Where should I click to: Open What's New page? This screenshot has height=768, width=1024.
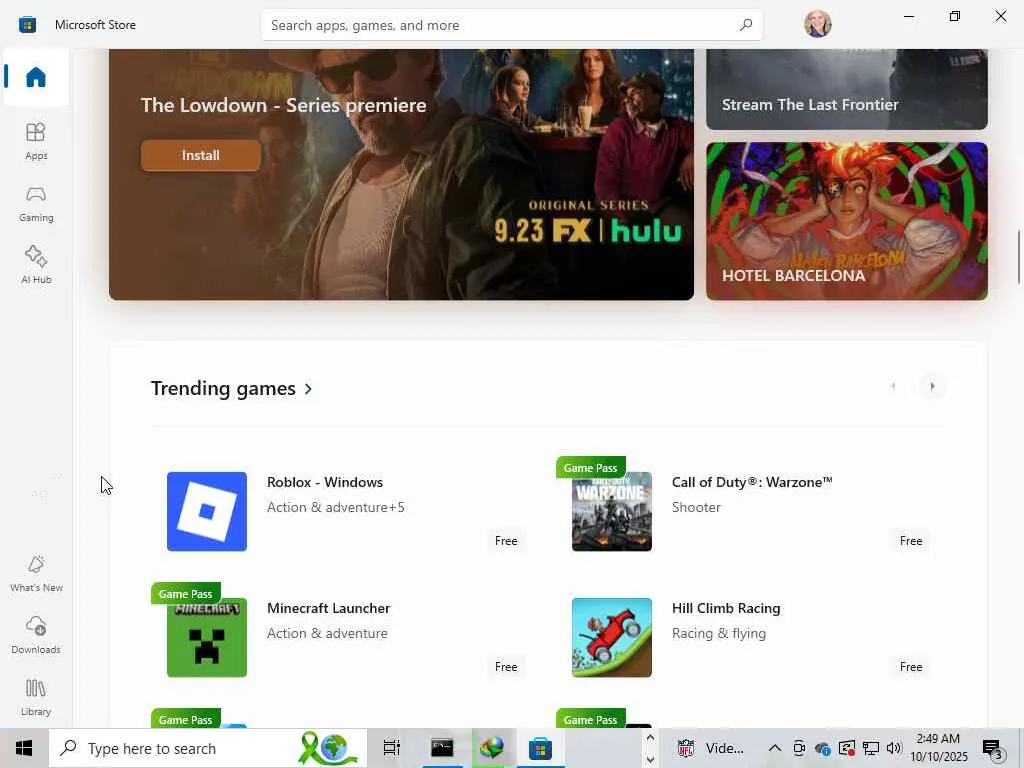[36, 573]
